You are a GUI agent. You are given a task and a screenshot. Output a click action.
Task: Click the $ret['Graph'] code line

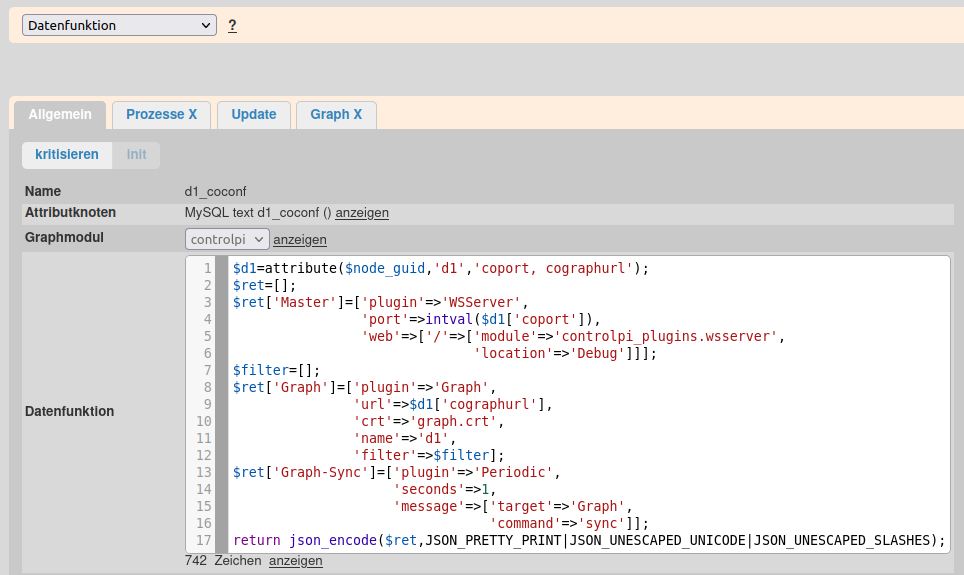[364, 387]
